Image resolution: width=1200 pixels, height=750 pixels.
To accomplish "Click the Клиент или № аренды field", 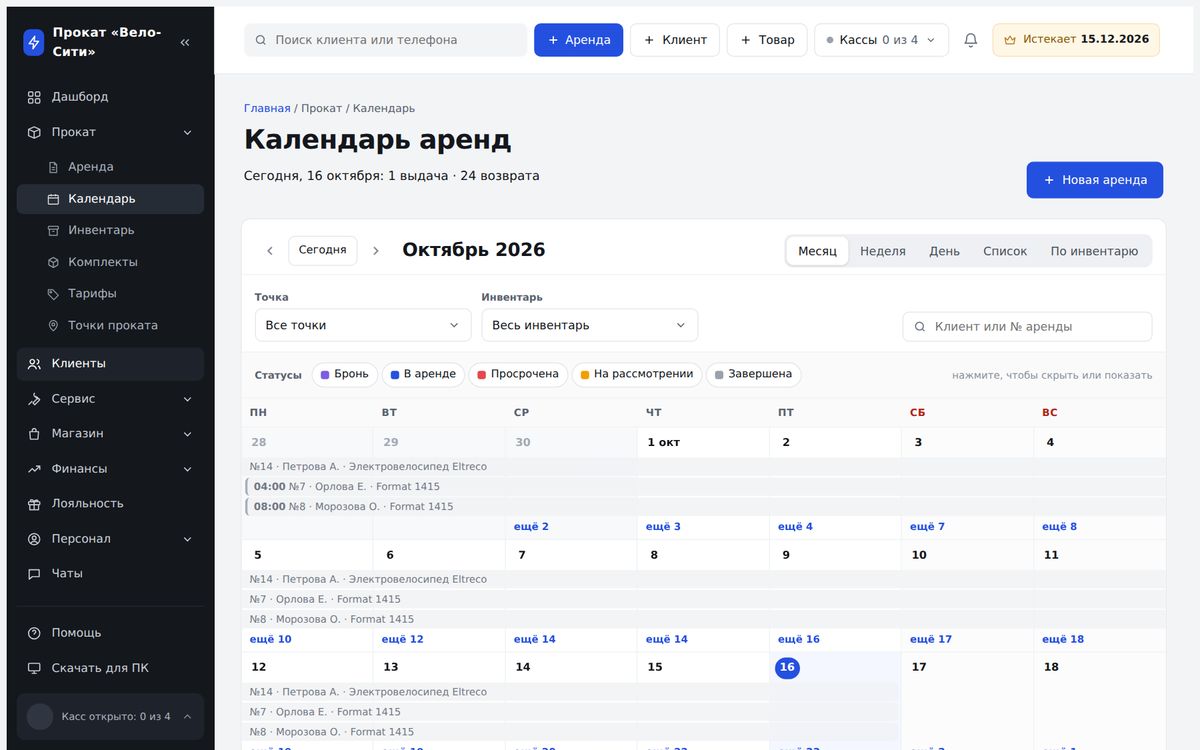I will pos(1027,327).
